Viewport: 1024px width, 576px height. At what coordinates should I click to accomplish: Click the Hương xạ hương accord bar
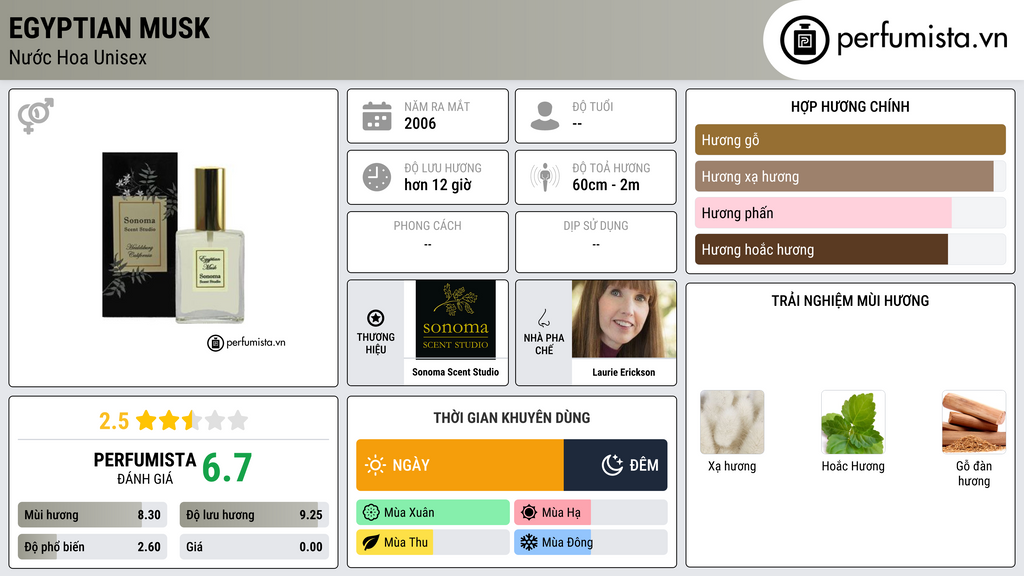pyautogui.click(x=850, y=176)
